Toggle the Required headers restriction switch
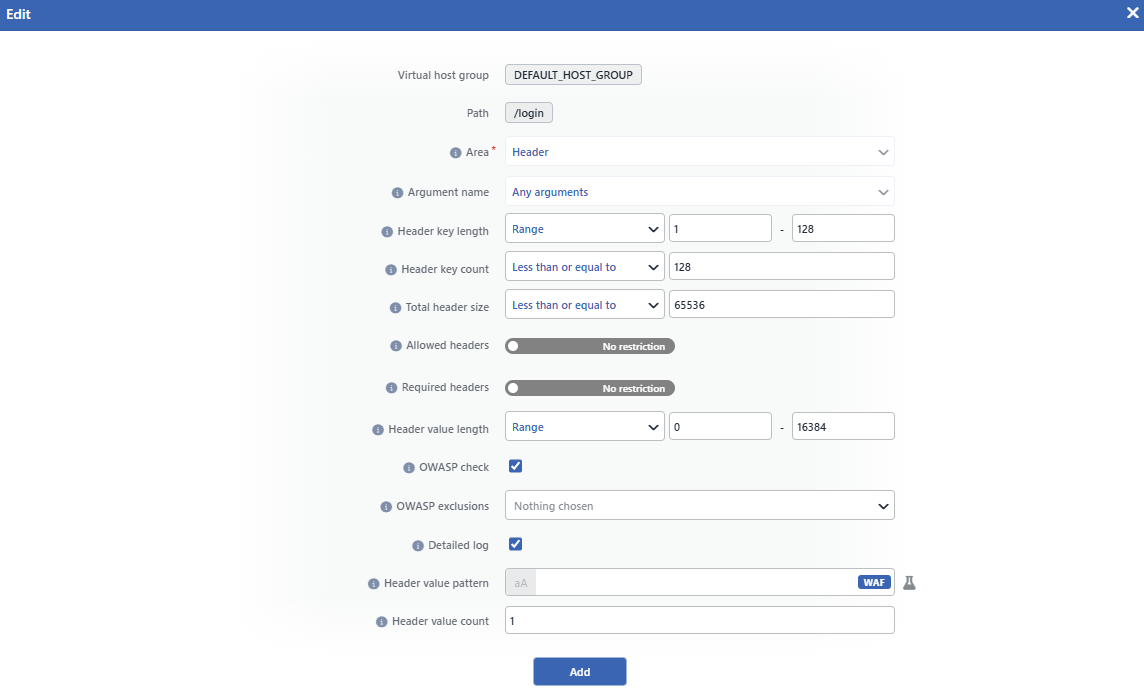This screenshot has width=1144, height=697. point(590,388)
